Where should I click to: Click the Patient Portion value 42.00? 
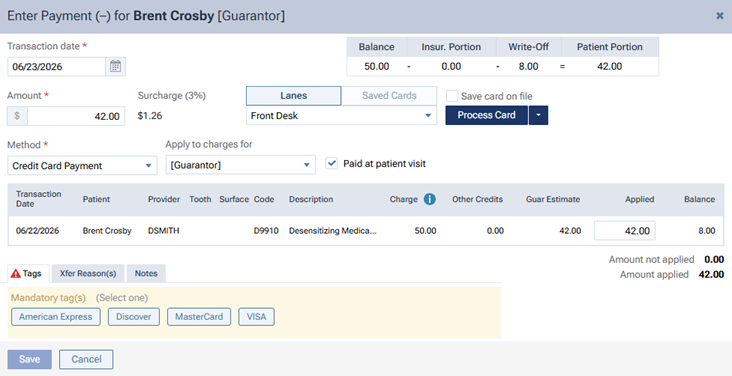pyautogui.click(x=609, y=66)
